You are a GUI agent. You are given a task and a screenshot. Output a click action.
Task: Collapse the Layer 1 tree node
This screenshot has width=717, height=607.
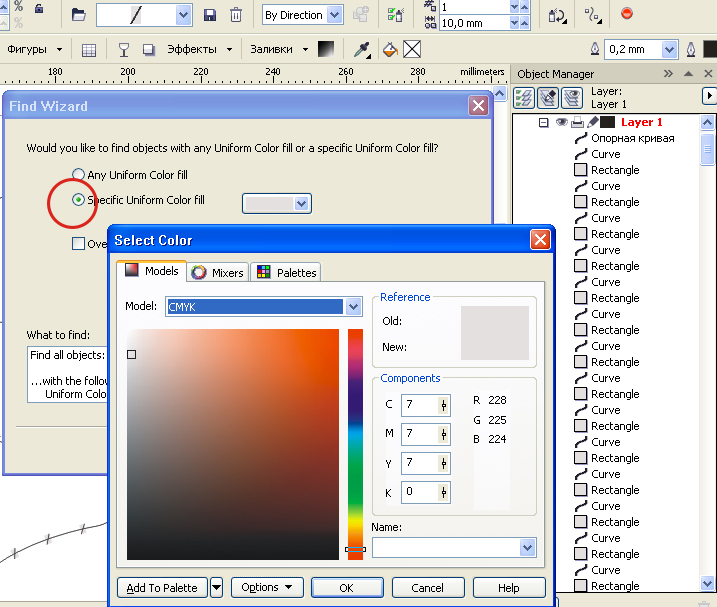(543, 122)
